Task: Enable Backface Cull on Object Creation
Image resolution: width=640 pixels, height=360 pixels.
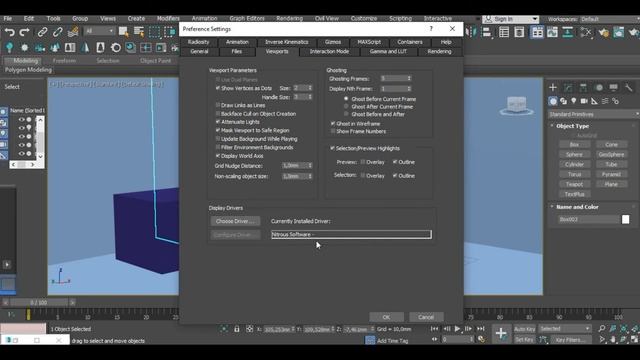Action: [218, 114]
